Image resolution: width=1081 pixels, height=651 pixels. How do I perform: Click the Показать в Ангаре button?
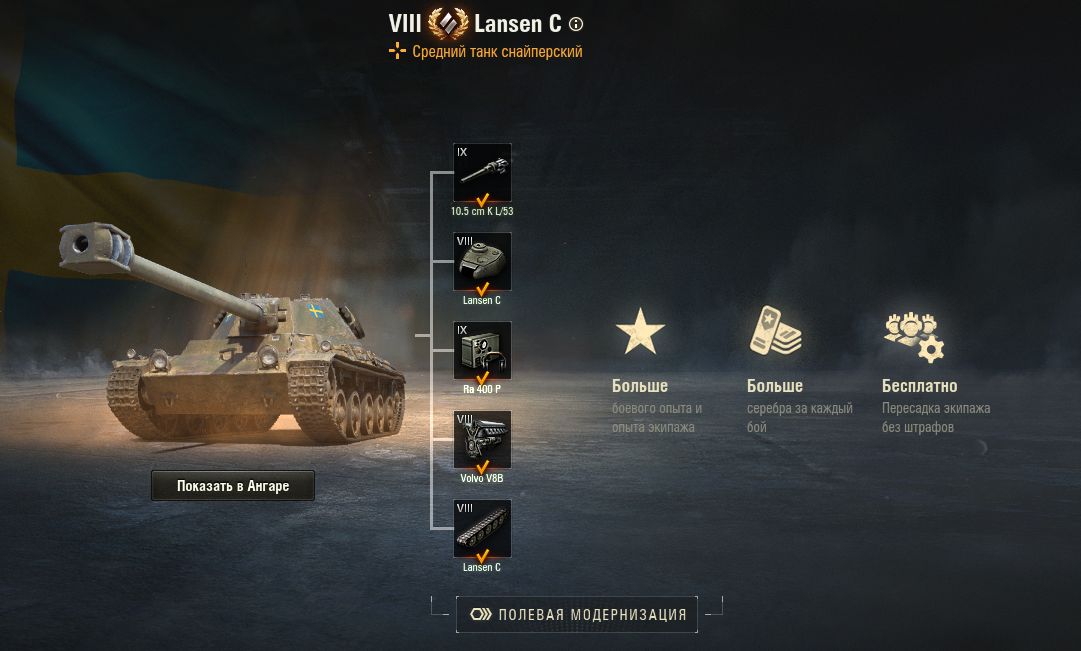[233, 485]
